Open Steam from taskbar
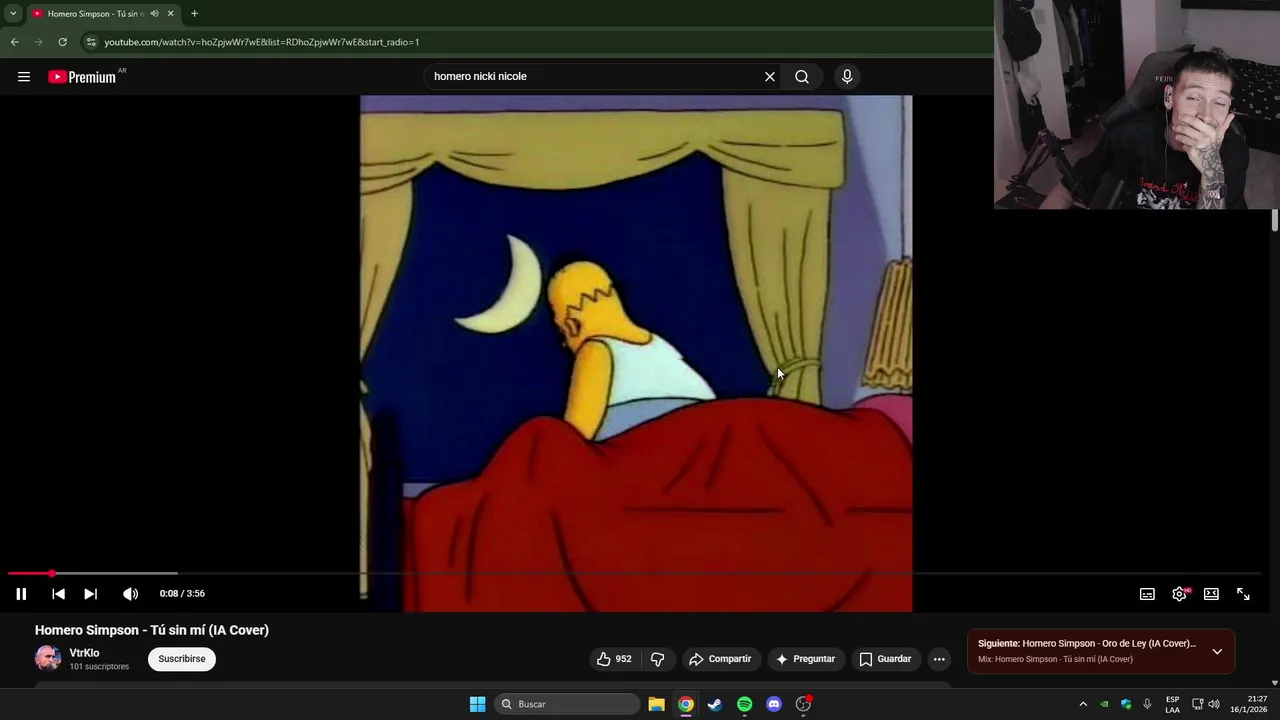Screen dimensions: 1280x720 coord(714,704)
